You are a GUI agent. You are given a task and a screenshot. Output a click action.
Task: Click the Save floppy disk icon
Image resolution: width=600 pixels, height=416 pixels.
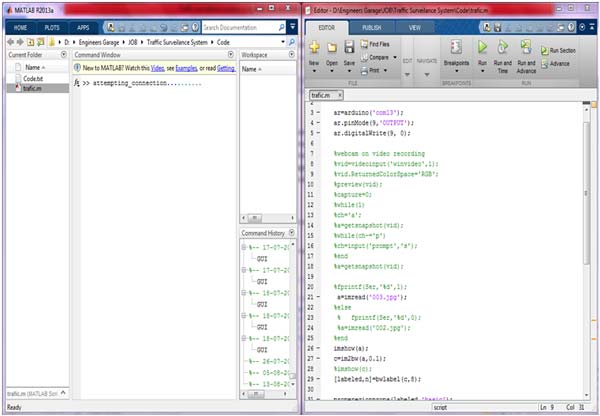349,47
